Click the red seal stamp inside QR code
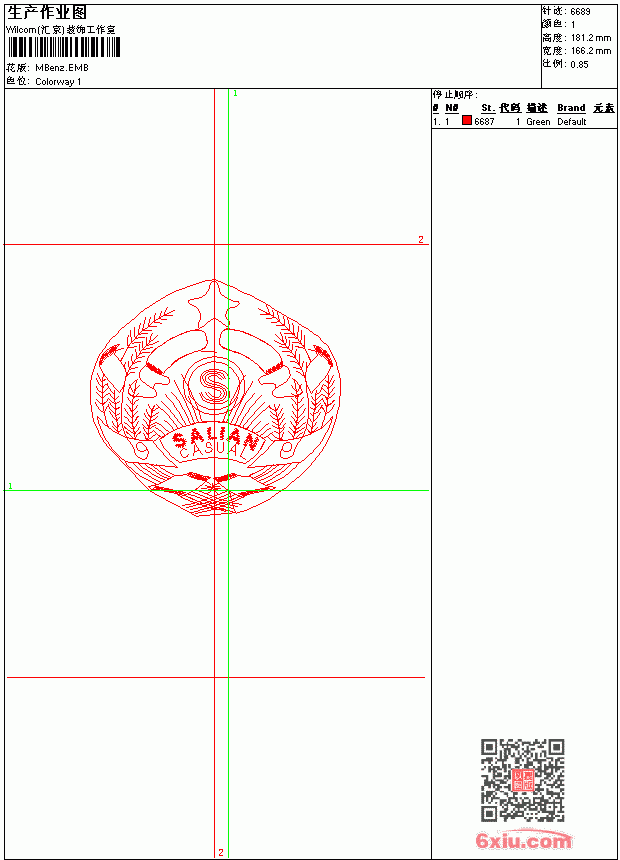Screen dimensions: 620x860 pos(522,779)
